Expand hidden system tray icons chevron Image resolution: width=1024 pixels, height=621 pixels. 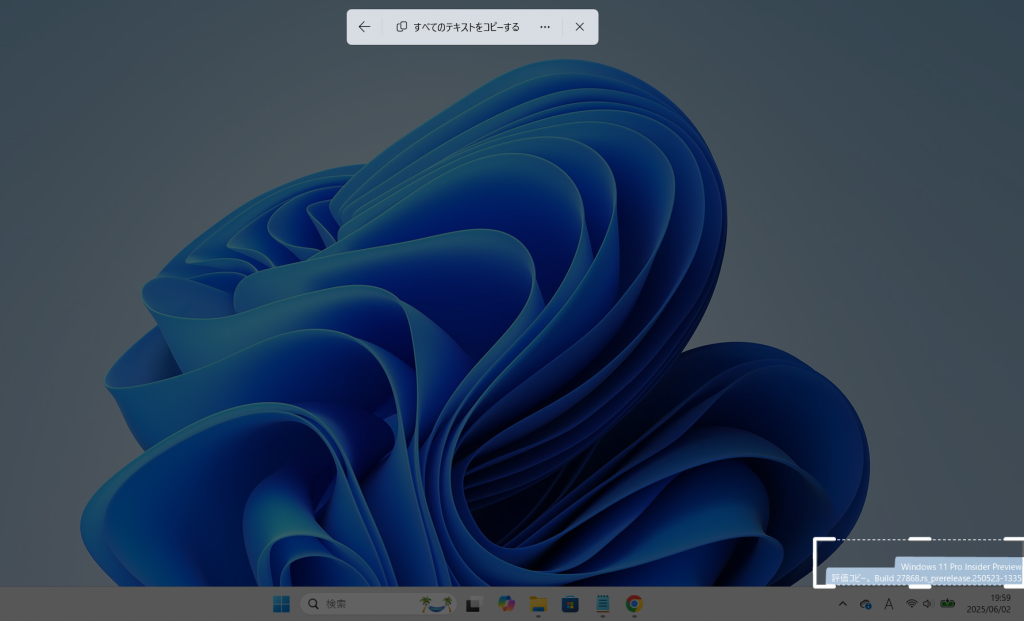842,604
